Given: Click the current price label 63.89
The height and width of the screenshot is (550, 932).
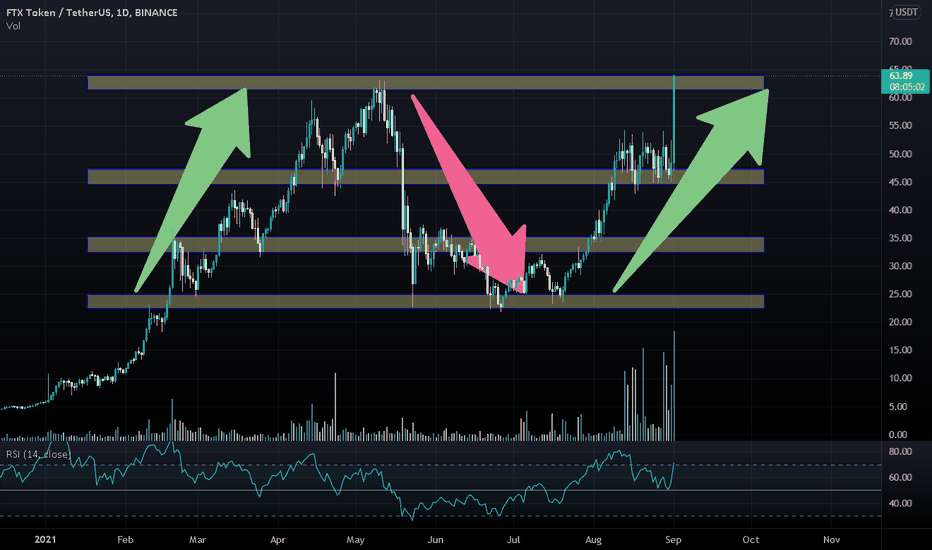Looking at the screenshot, I should [900, 76].
